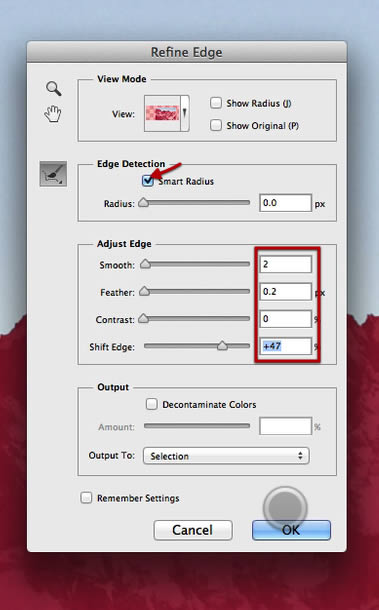Screen dimensions: 379x610
Task: Open the Output To Selection dropdown
Action: pyautogui.click(x=226, y=456)
